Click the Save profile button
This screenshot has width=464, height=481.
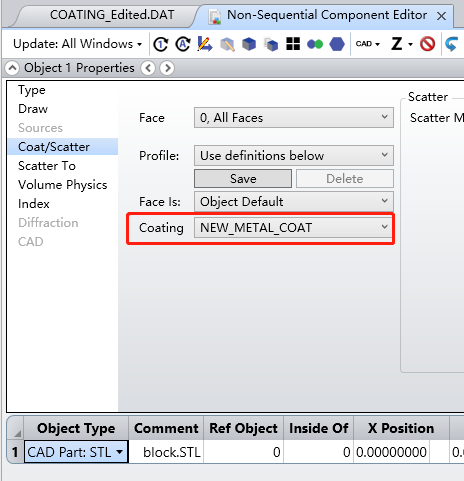[x=243, y=179]
